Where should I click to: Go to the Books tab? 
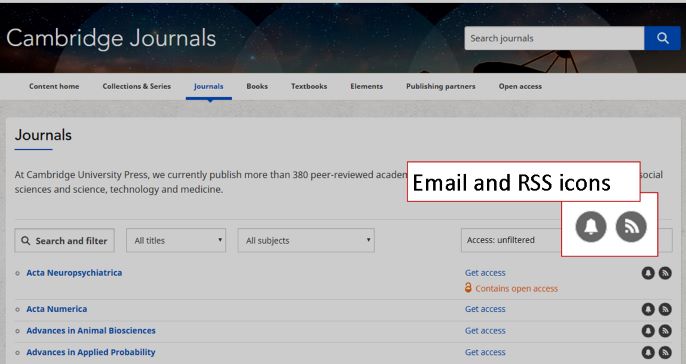click(257, 86)
